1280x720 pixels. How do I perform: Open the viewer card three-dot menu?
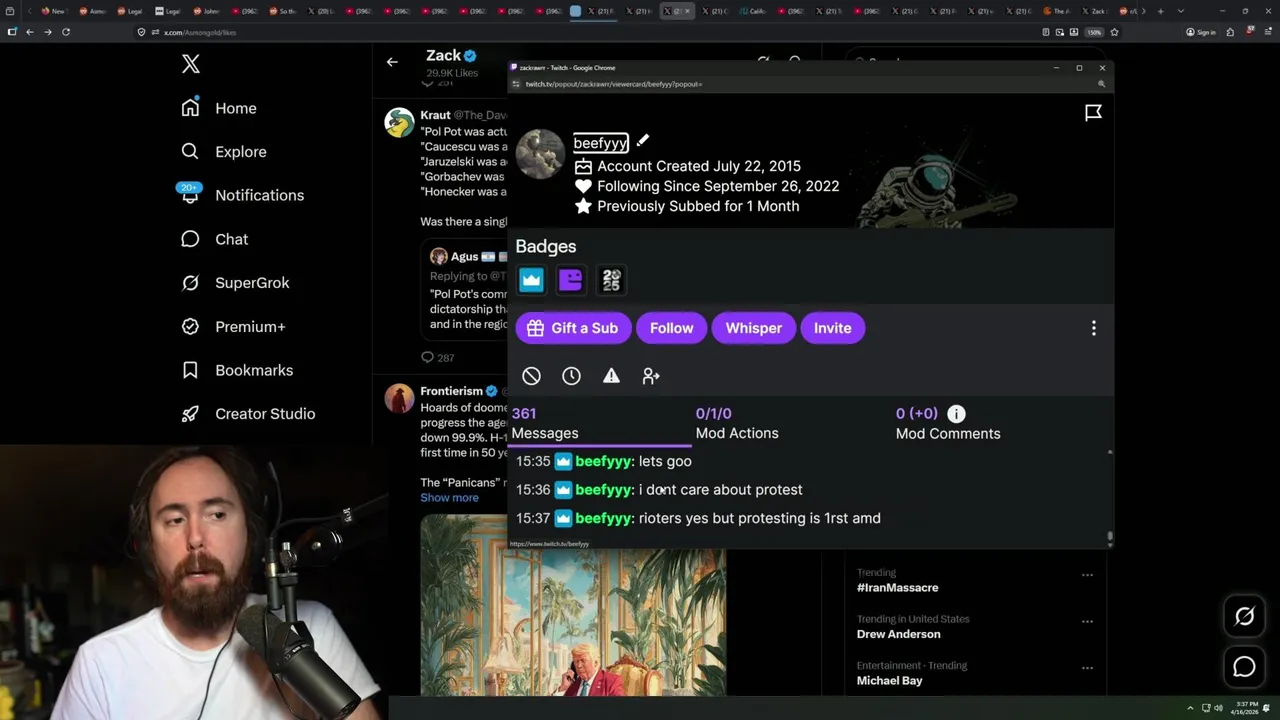[1093, 328]
